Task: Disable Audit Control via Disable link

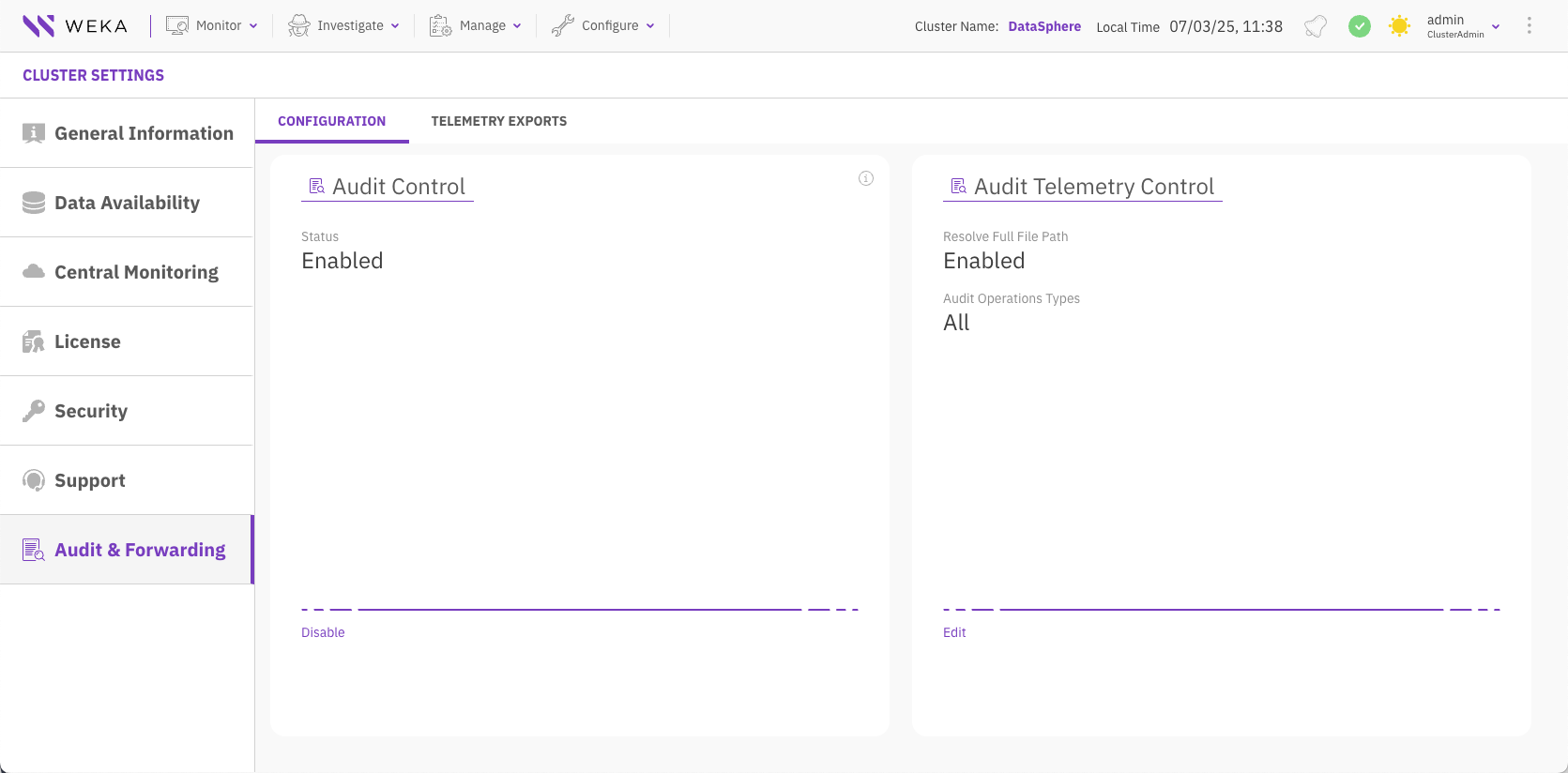Action: coord(323,632)
